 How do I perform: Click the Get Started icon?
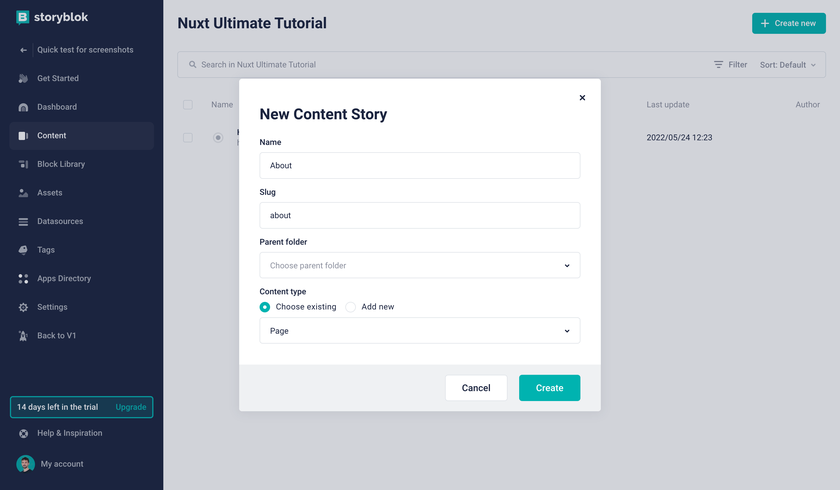(x=23, y=79)
